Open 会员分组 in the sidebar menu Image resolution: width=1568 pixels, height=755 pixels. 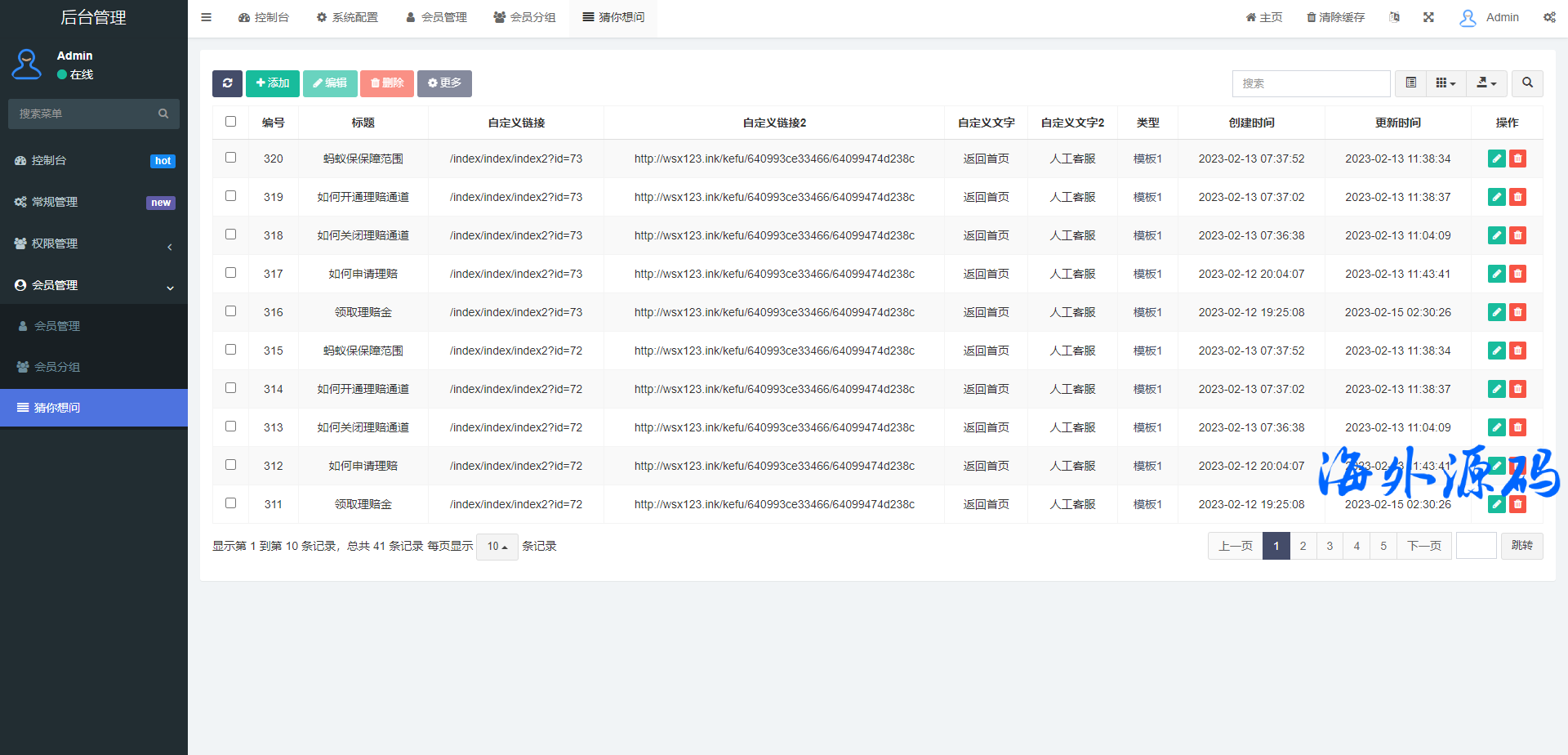tap(57, 367)
